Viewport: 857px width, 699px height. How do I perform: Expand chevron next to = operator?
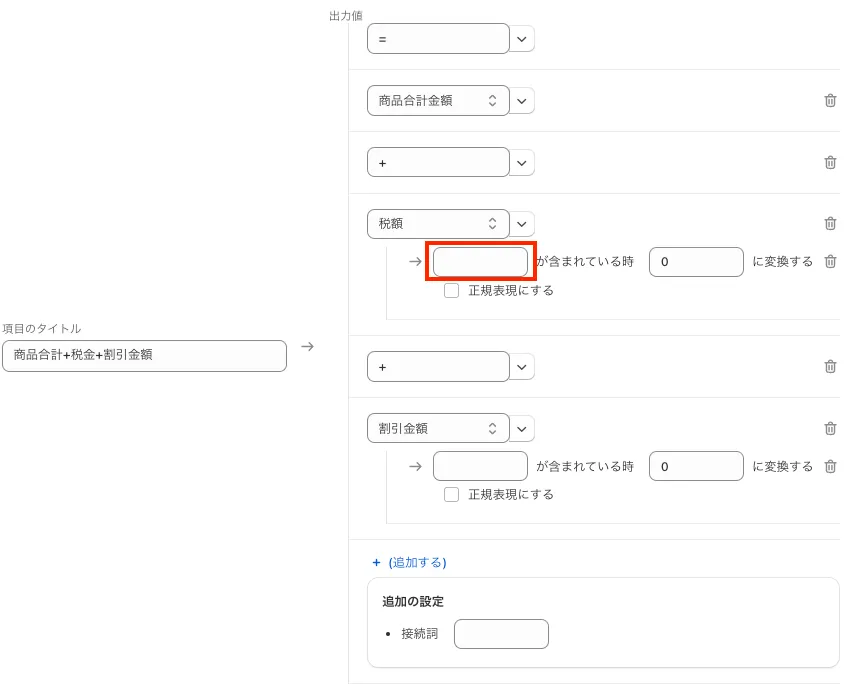(523, 39)
